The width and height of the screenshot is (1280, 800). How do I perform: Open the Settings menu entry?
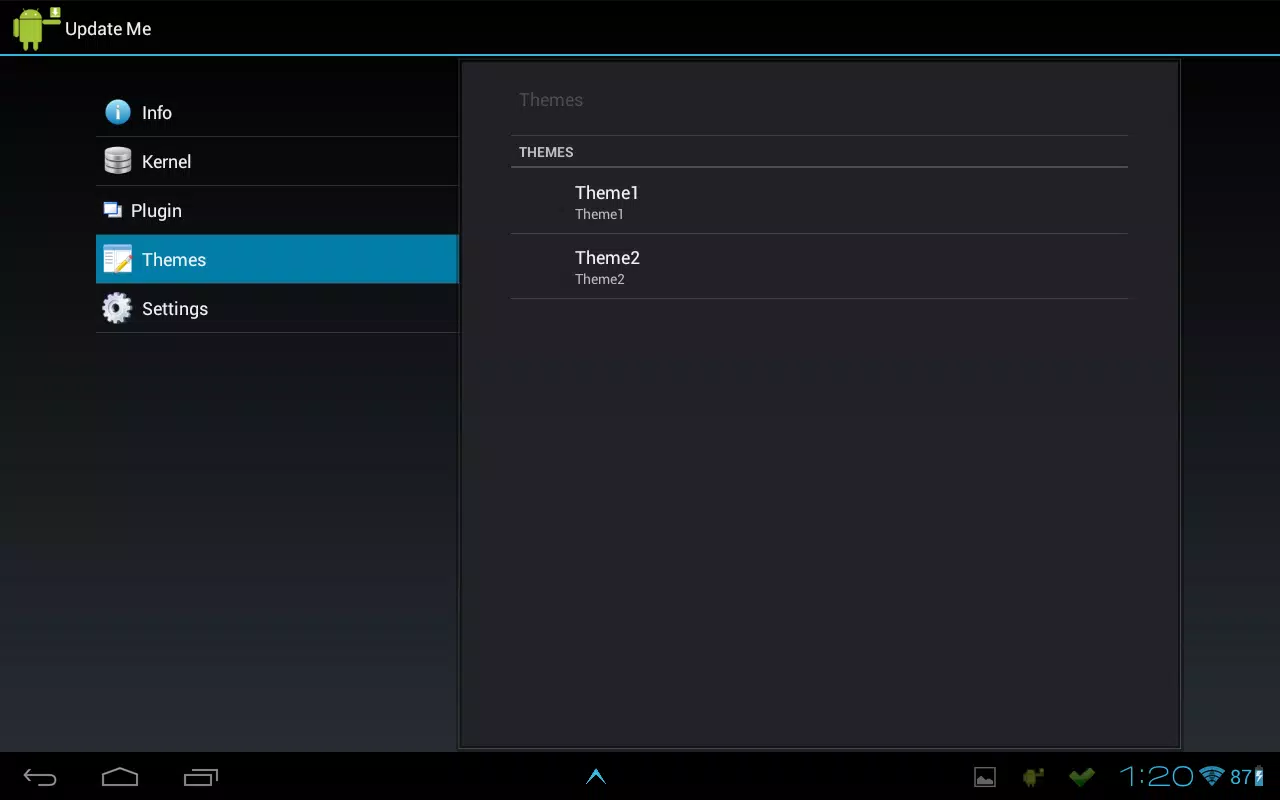[277, 308]
